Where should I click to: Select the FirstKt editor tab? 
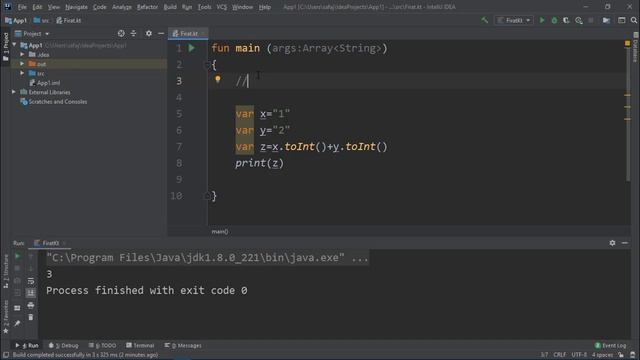click(x=187, y=33)
